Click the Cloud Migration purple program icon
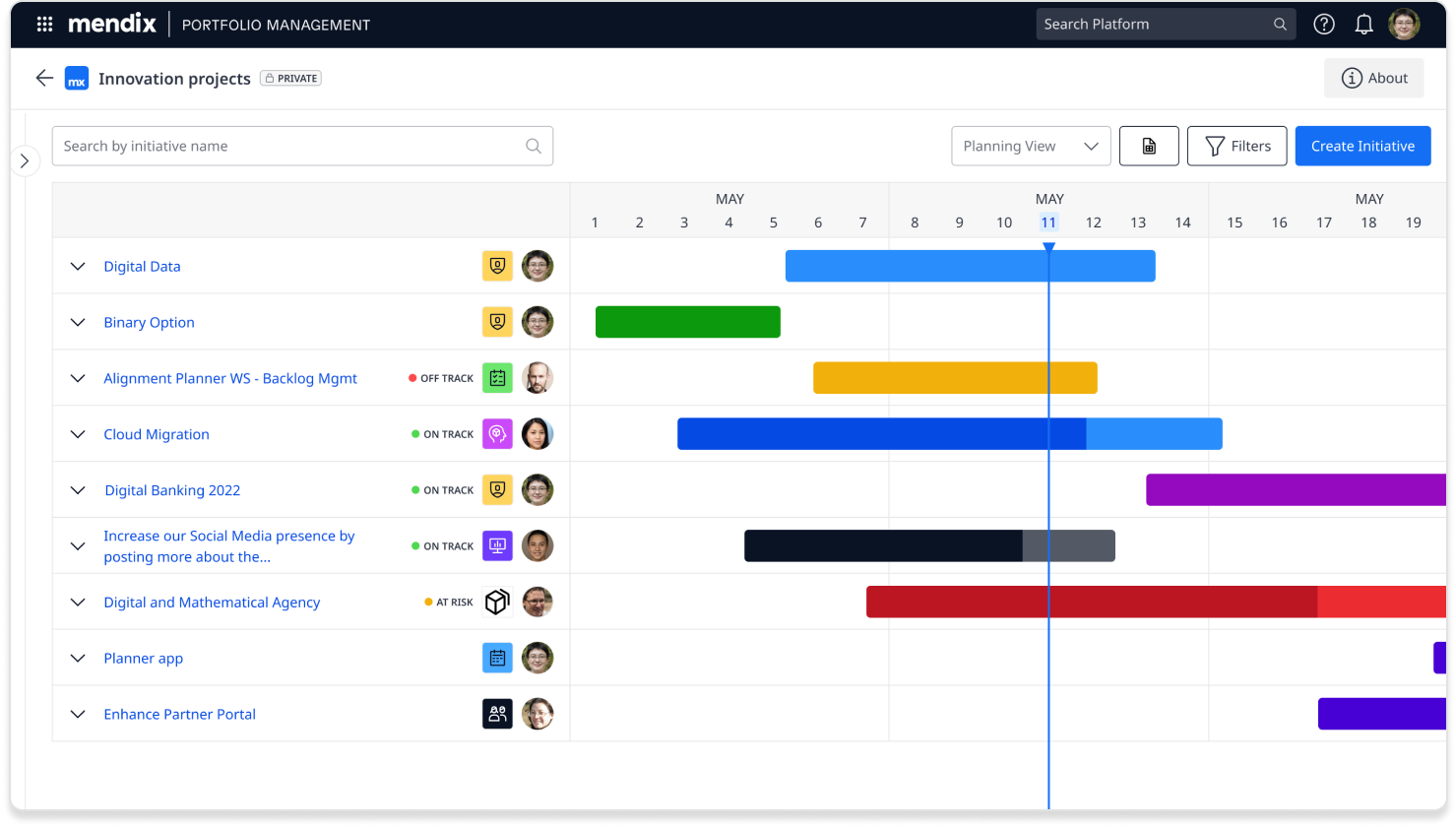The height and width of the screenshot is (827, 1456). tap(497, 434)
